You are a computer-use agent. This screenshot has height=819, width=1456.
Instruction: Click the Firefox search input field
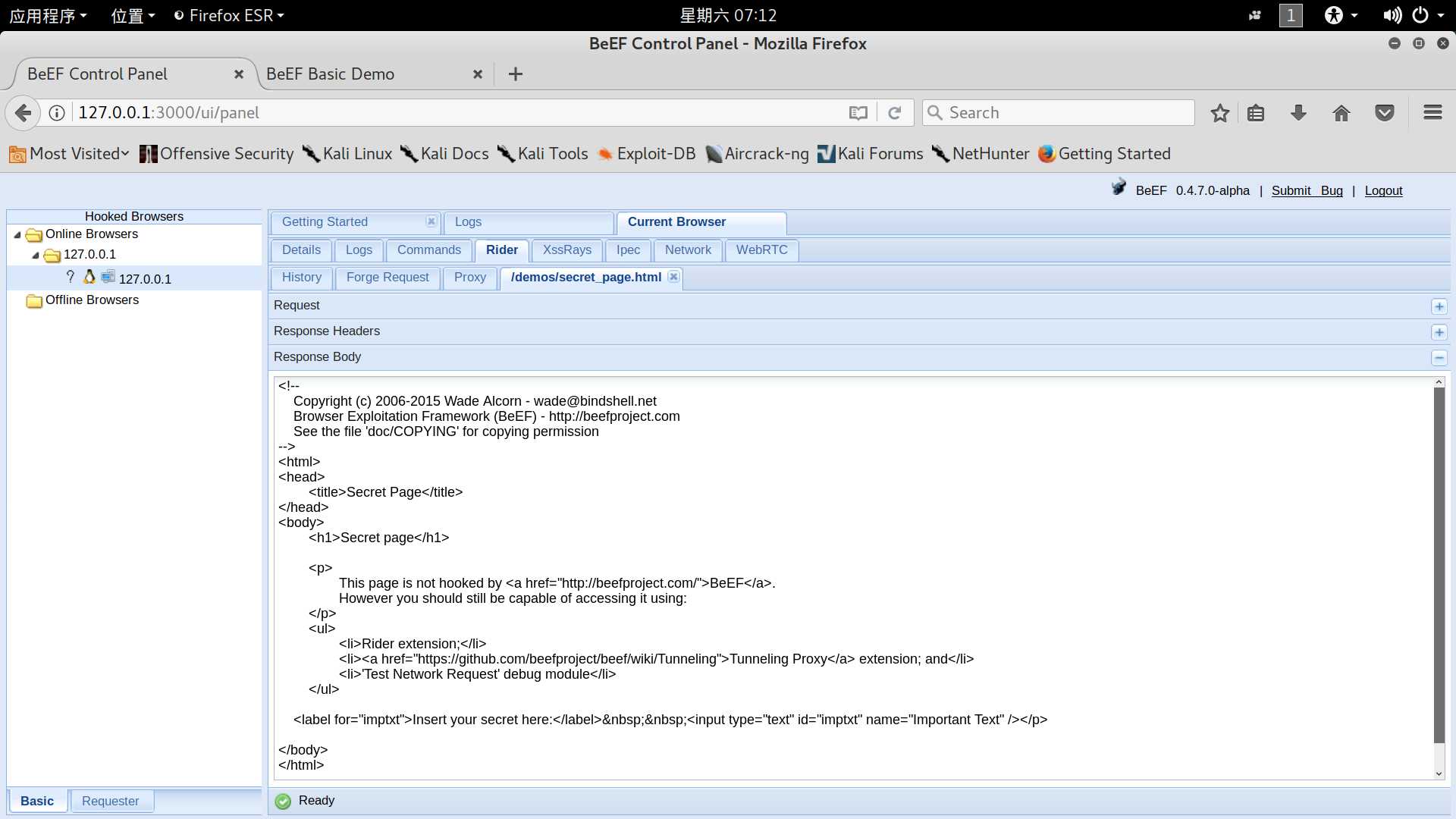[1058, 113]
